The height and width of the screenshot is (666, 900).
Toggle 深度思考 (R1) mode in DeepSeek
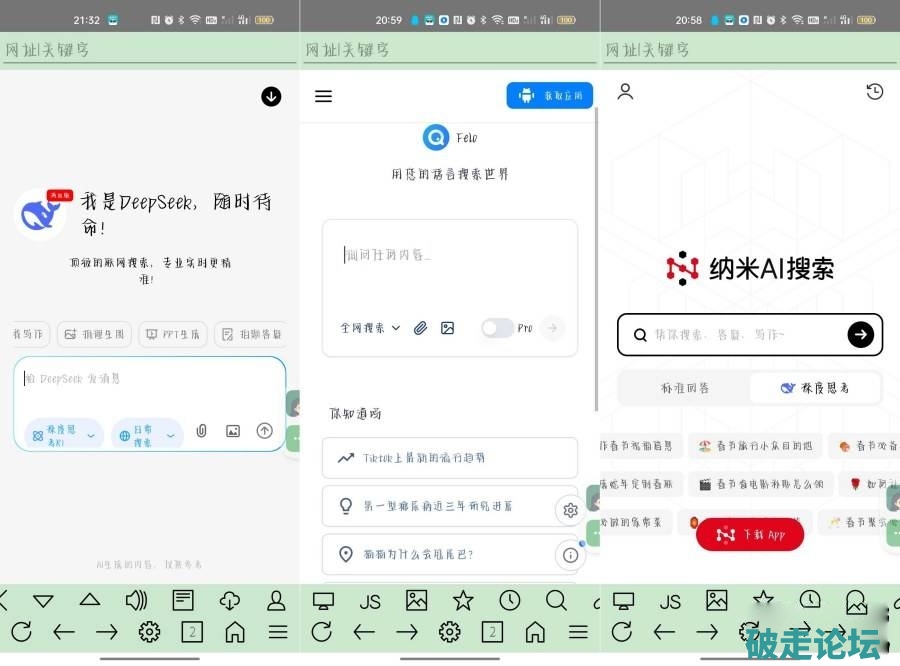click(x=54, y=435)
